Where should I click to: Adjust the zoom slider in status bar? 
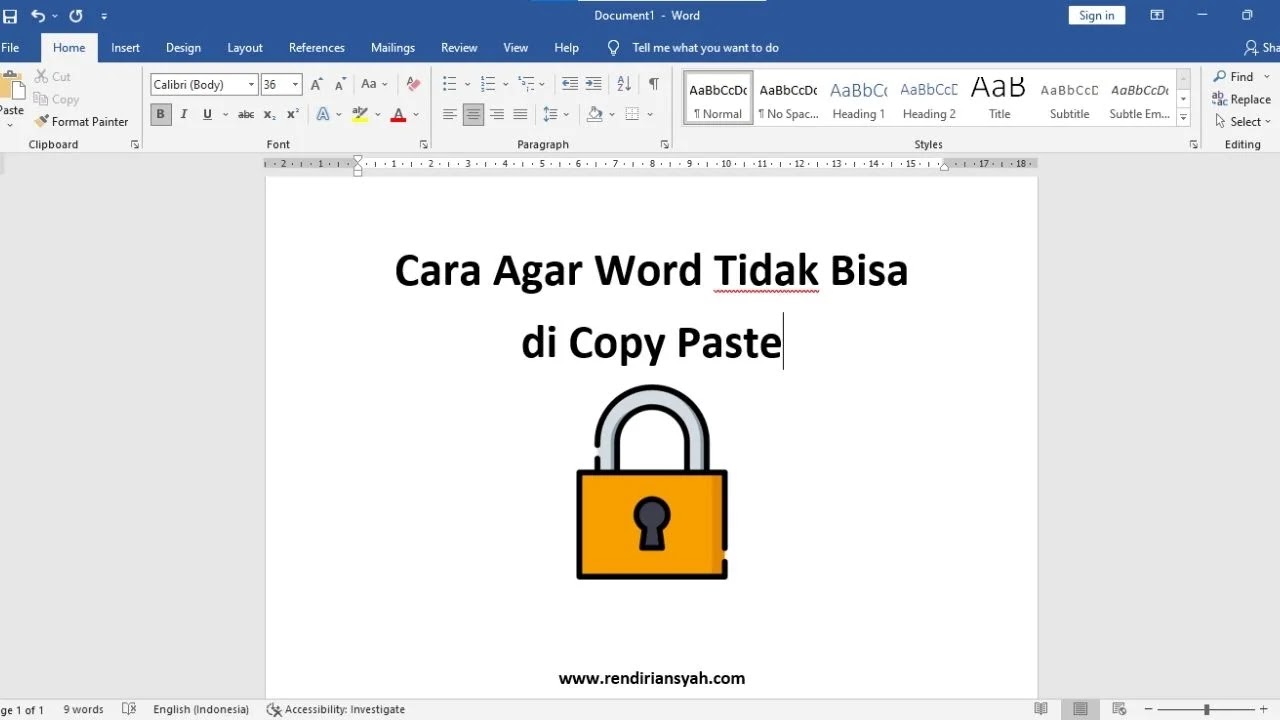click(1207, 709)
